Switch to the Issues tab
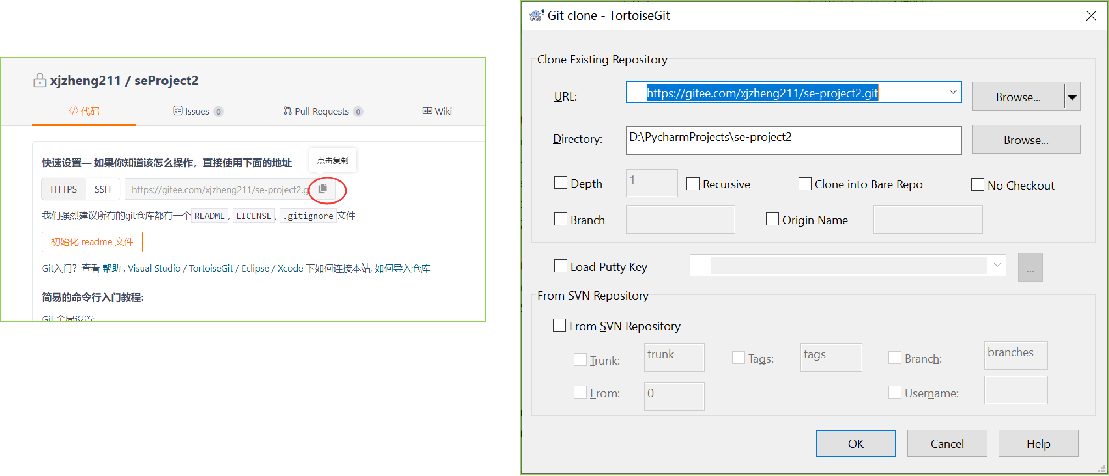 click(x=198, y=112)
